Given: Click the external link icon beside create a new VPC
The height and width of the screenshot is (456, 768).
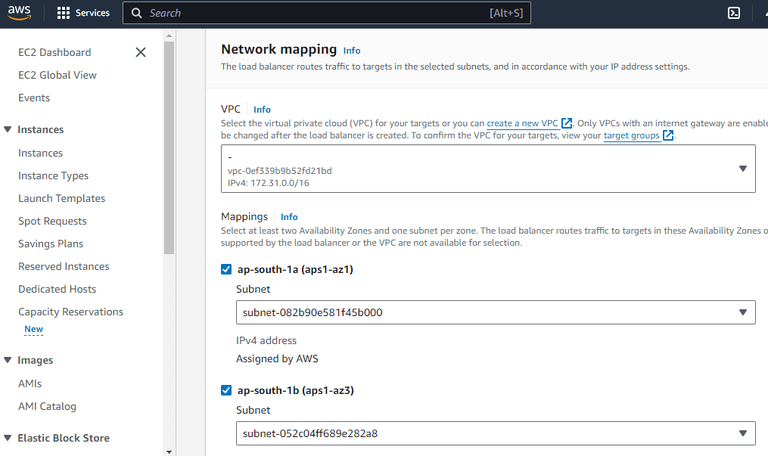Looking at the screenshot, I should click(x=567, y=123).
